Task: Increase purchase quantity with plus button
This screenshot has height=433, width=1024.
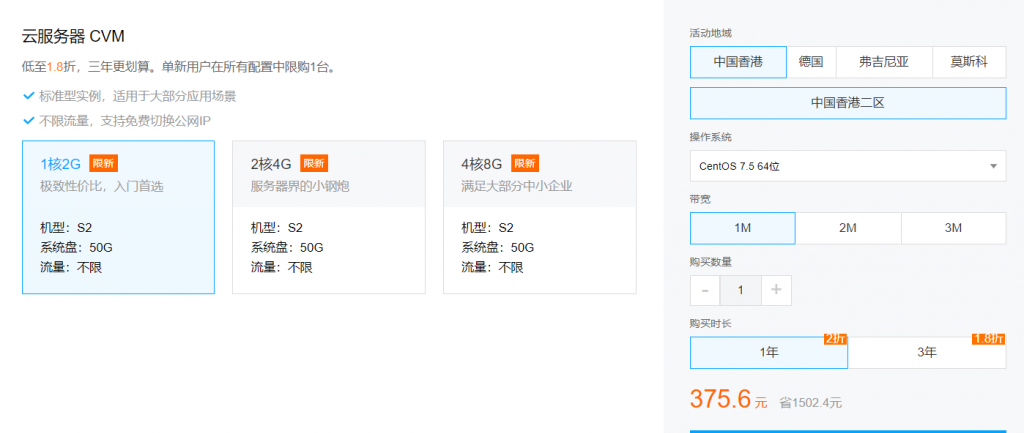Action: coord(776,290)
